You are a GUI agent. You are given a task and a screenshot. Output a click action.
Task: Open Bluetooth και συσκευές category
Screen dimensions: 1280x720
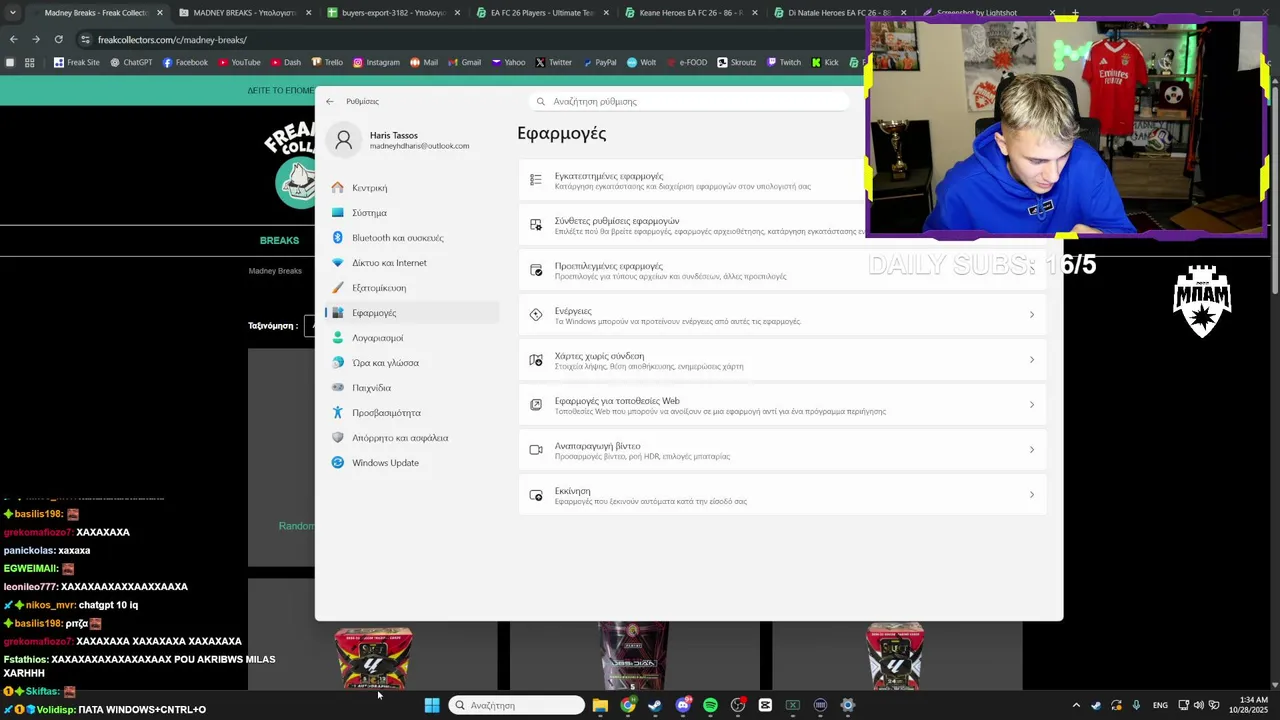(x=411, y=238)
